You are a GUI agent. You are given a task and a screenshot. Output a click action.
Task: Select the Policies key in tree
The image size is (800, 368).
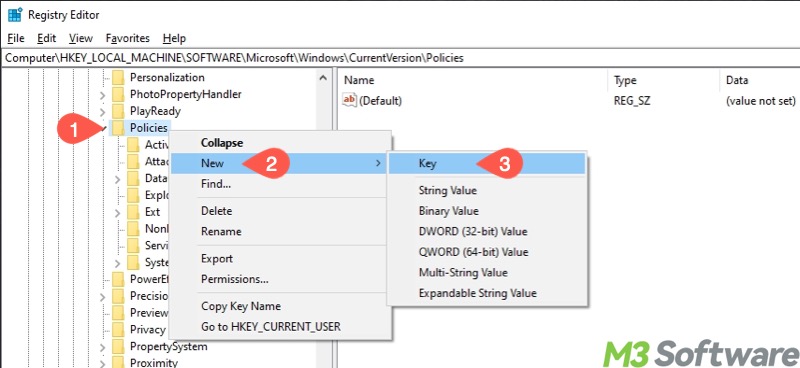148,128
